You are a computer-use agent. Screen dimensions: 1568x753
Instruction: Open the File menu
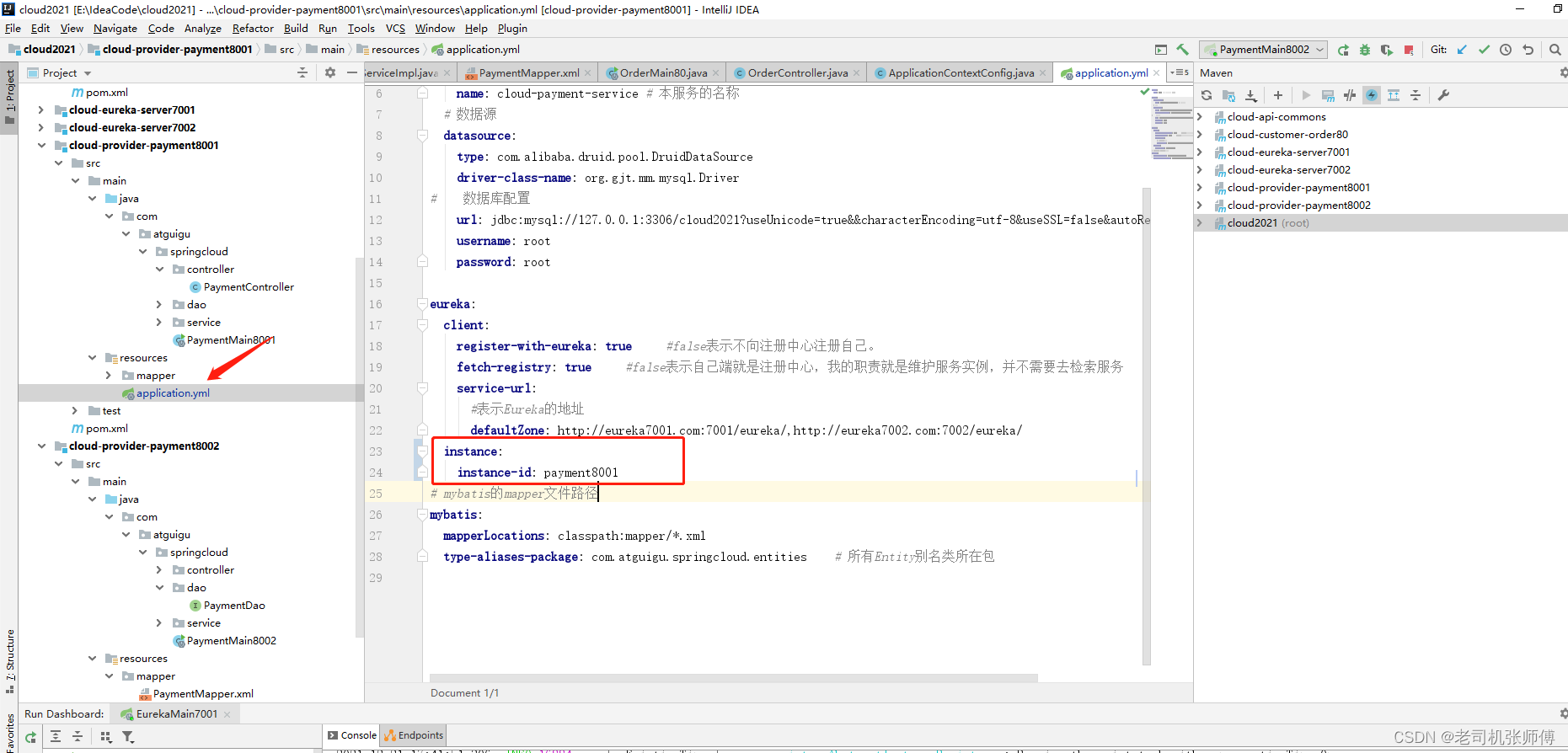point(13,28)
